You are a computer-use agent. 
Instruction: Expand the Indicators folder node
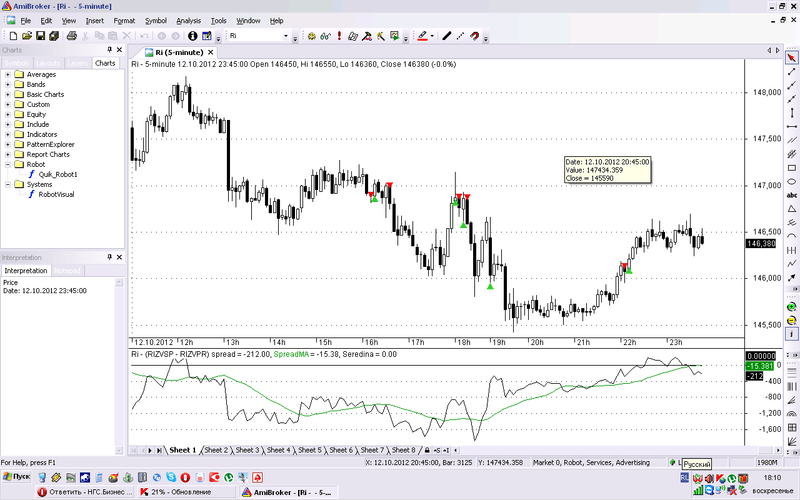(x=8, y=135)
